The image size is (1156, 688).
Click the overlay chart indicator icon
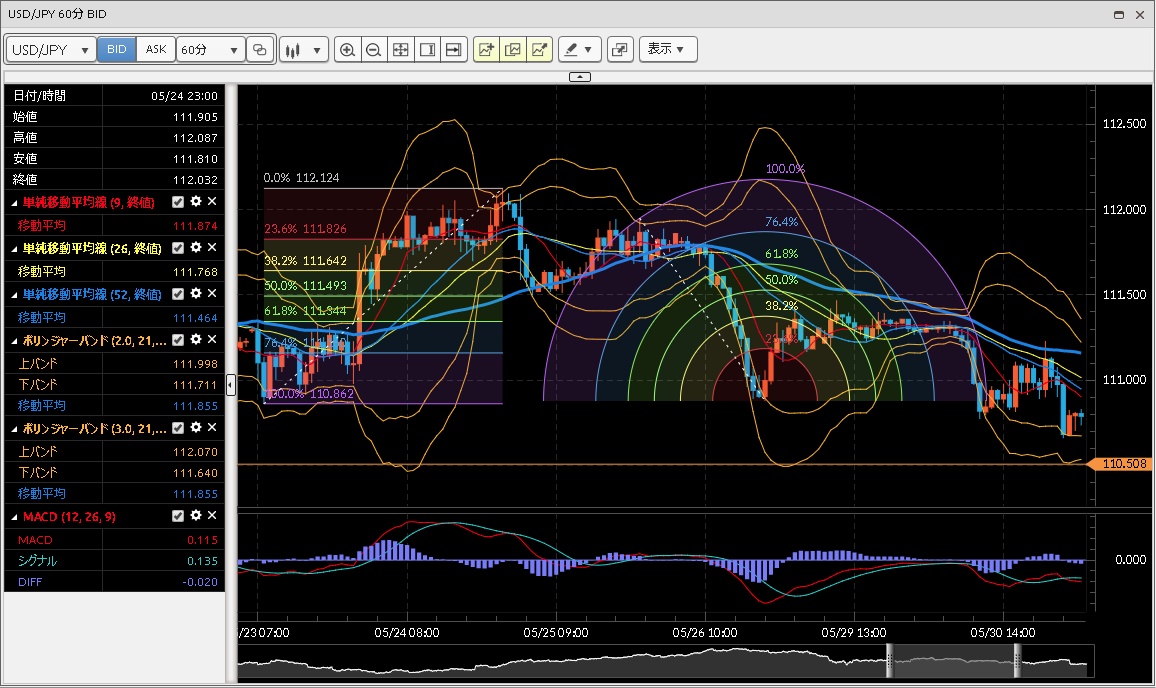[x=513, y=49]
